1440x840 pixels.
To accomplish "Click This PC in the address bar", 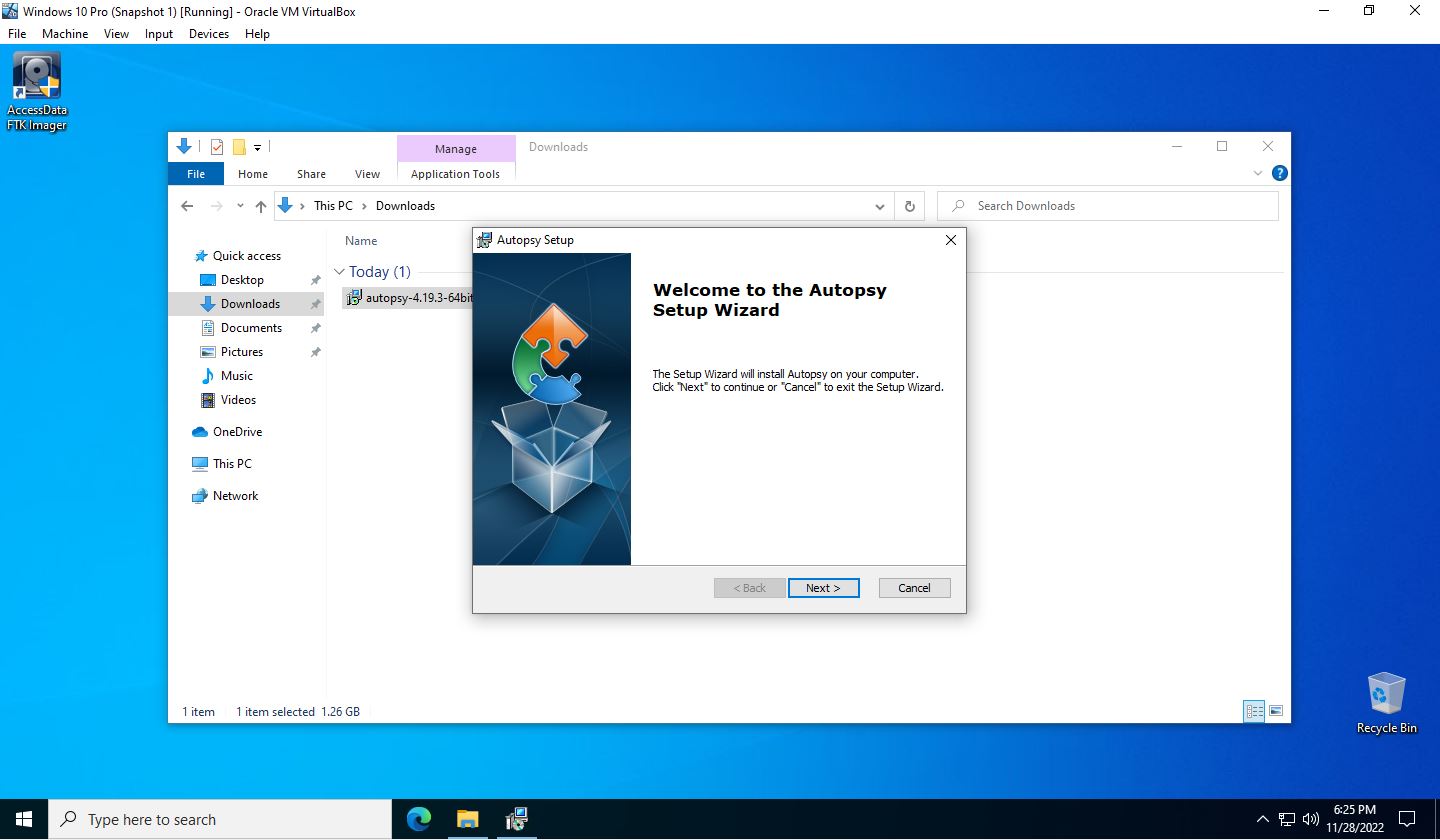I will point(333,206).
